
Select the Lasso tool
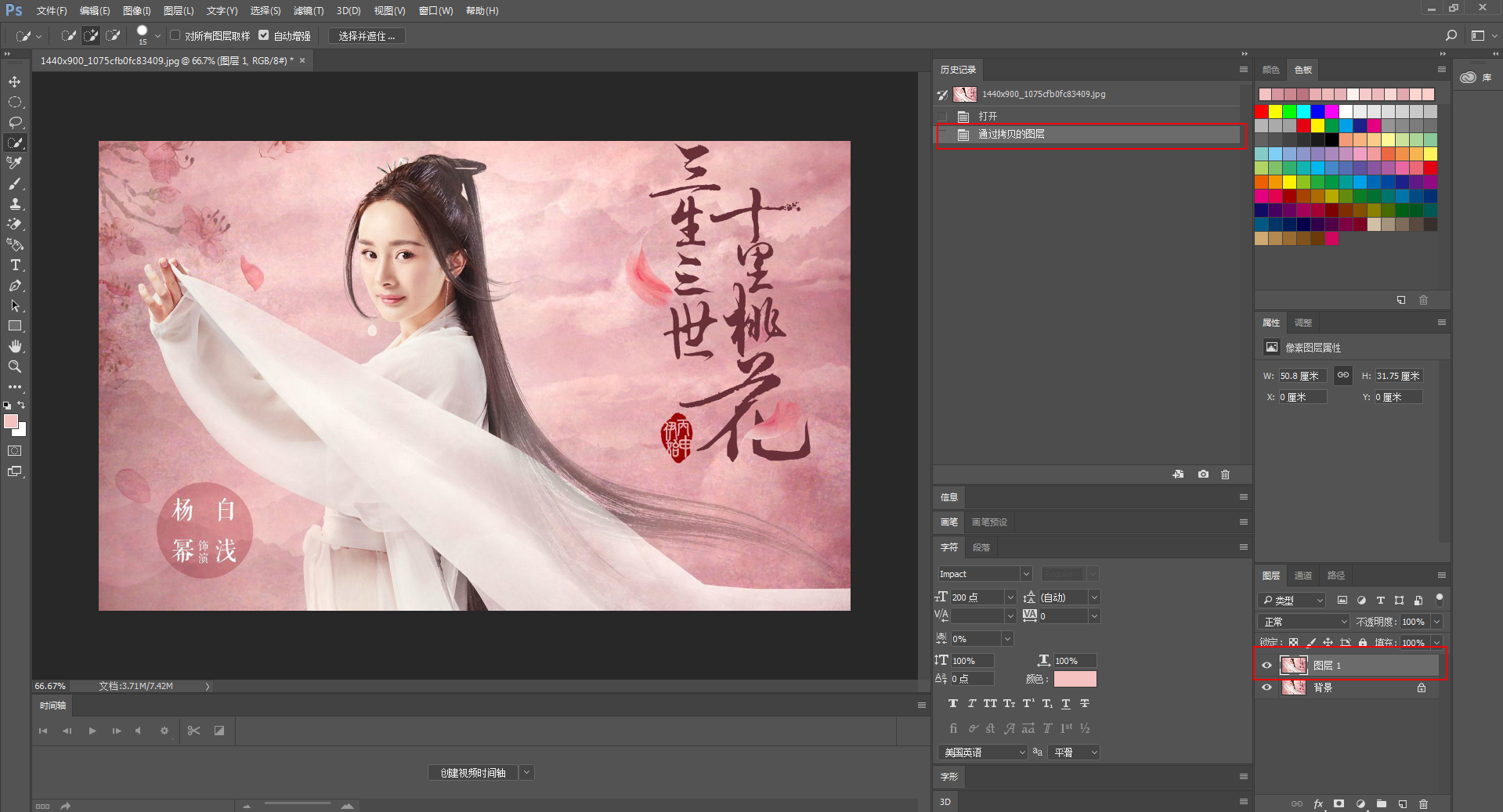click(x=15, y=122)
